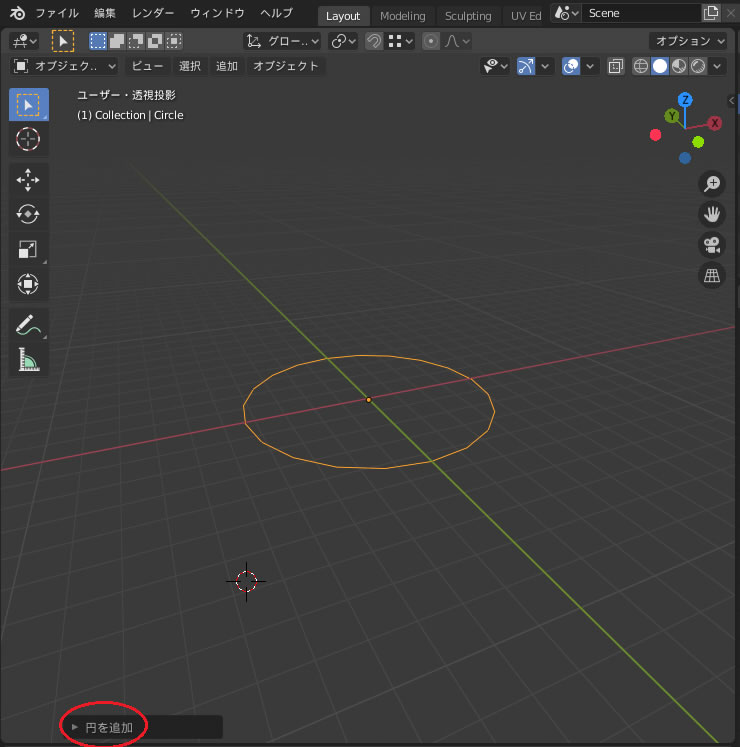Select the Transform tool
The image size is (740, 747).
(28, 284)
